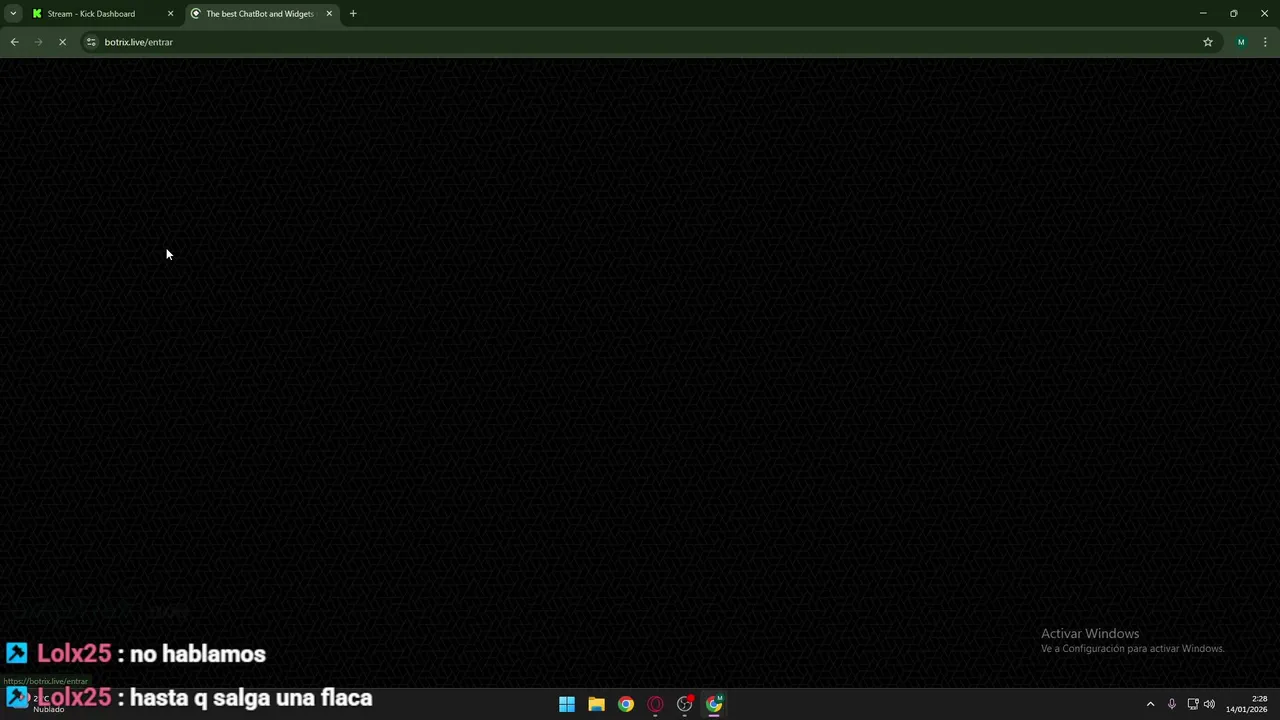
Task: Open Chrome taskbar icon with M badge
Action: click(714, 704)
